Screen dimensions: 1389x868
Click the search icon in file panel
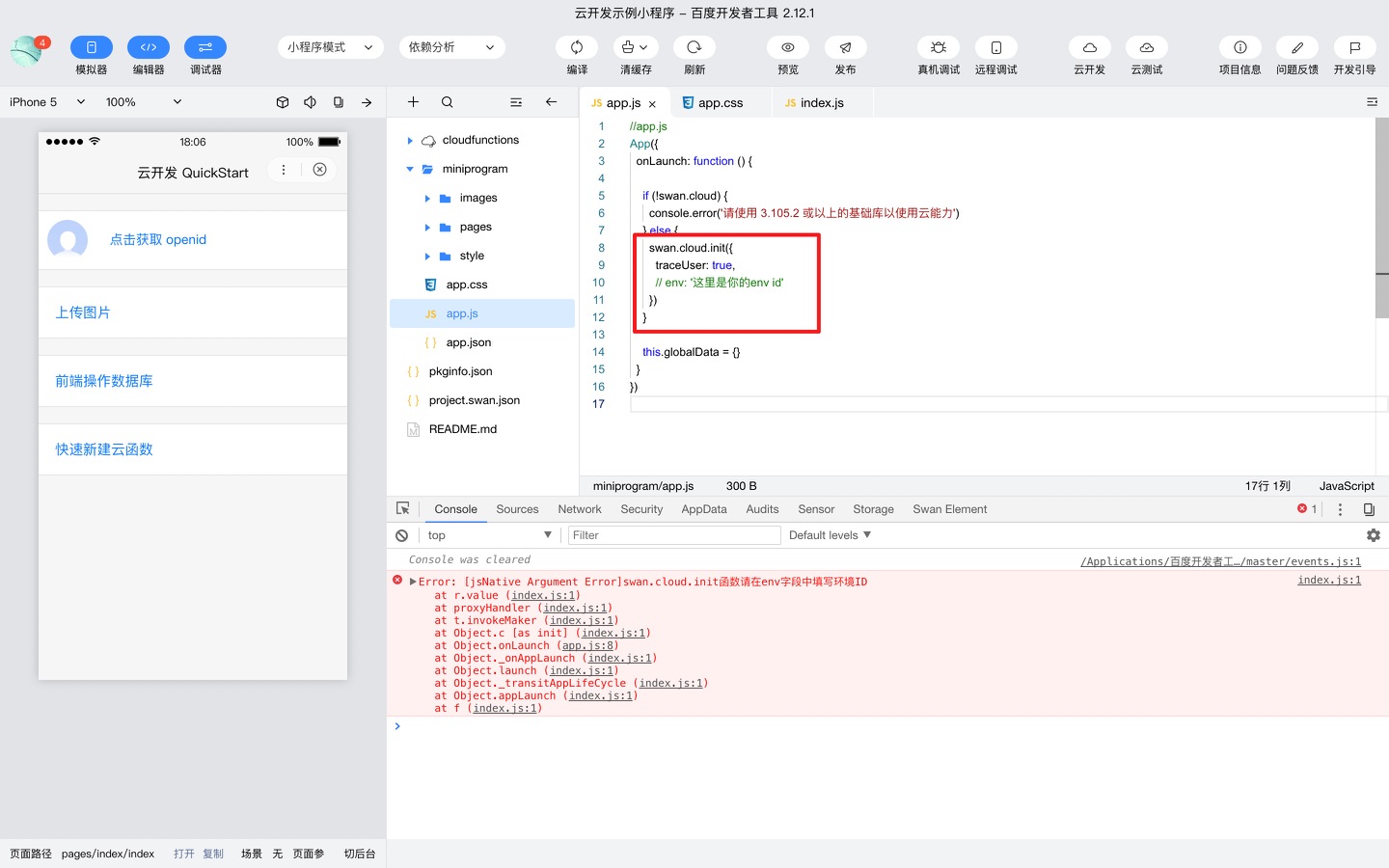(x=448, y=102)
